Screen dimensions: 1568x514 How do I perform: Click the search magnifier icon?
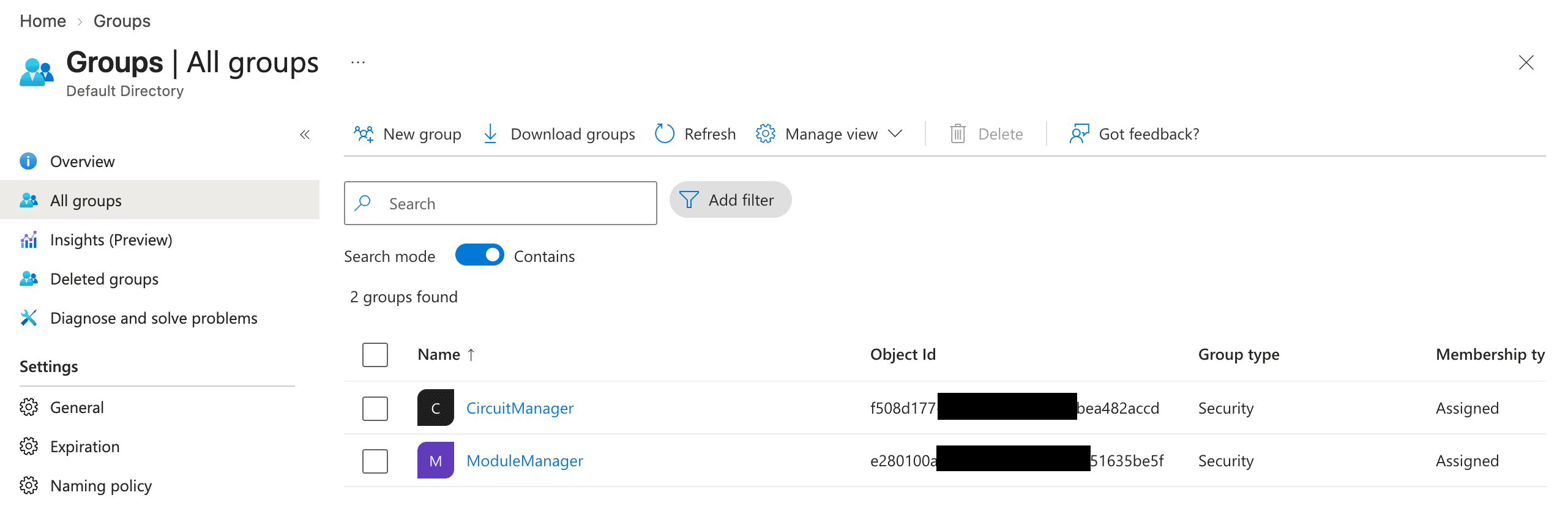pyautogui.click(x=363, y=203)
